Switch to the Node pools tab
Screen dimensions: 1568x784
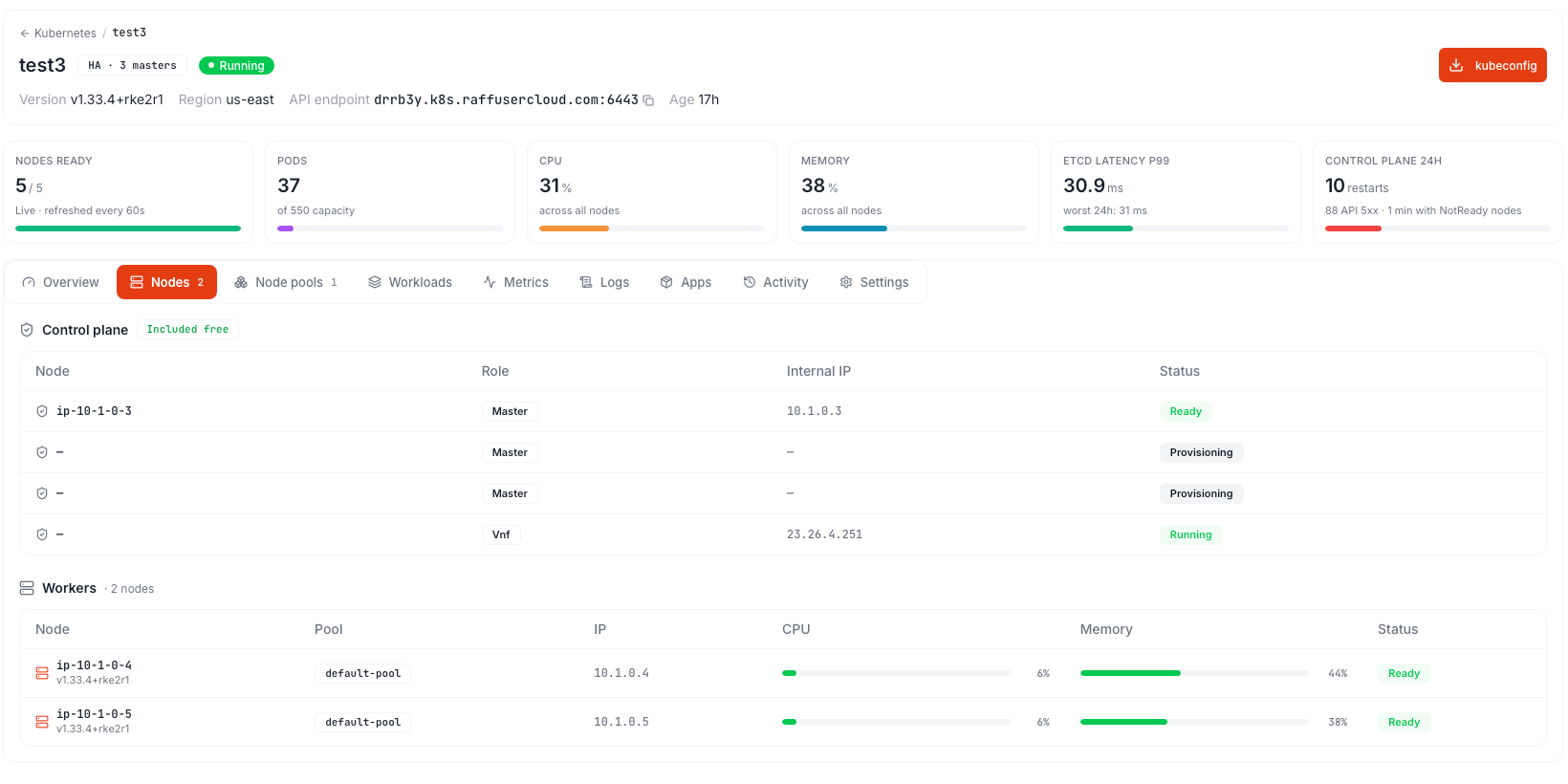pos(286,282)
